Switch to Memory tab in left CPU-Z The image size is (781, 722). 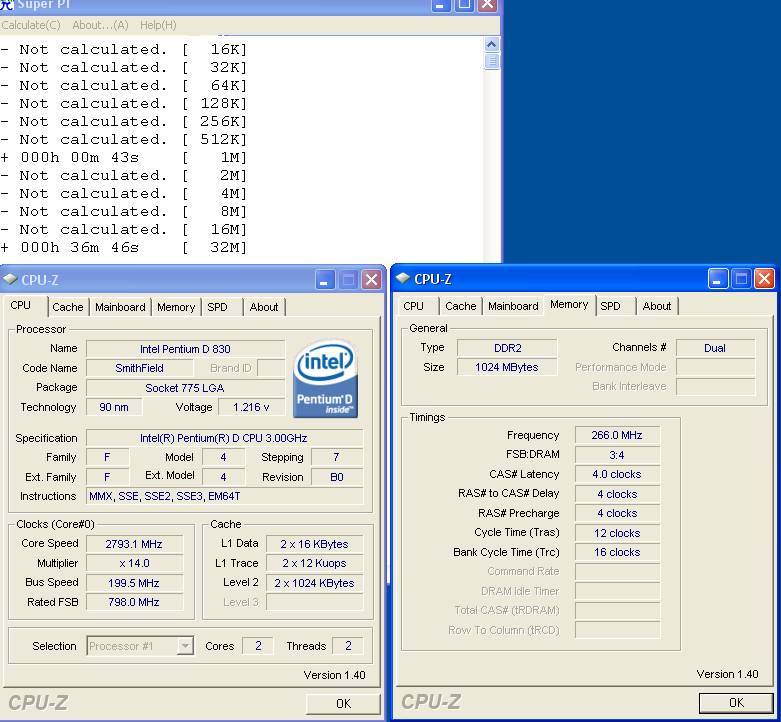click(176, 307)
